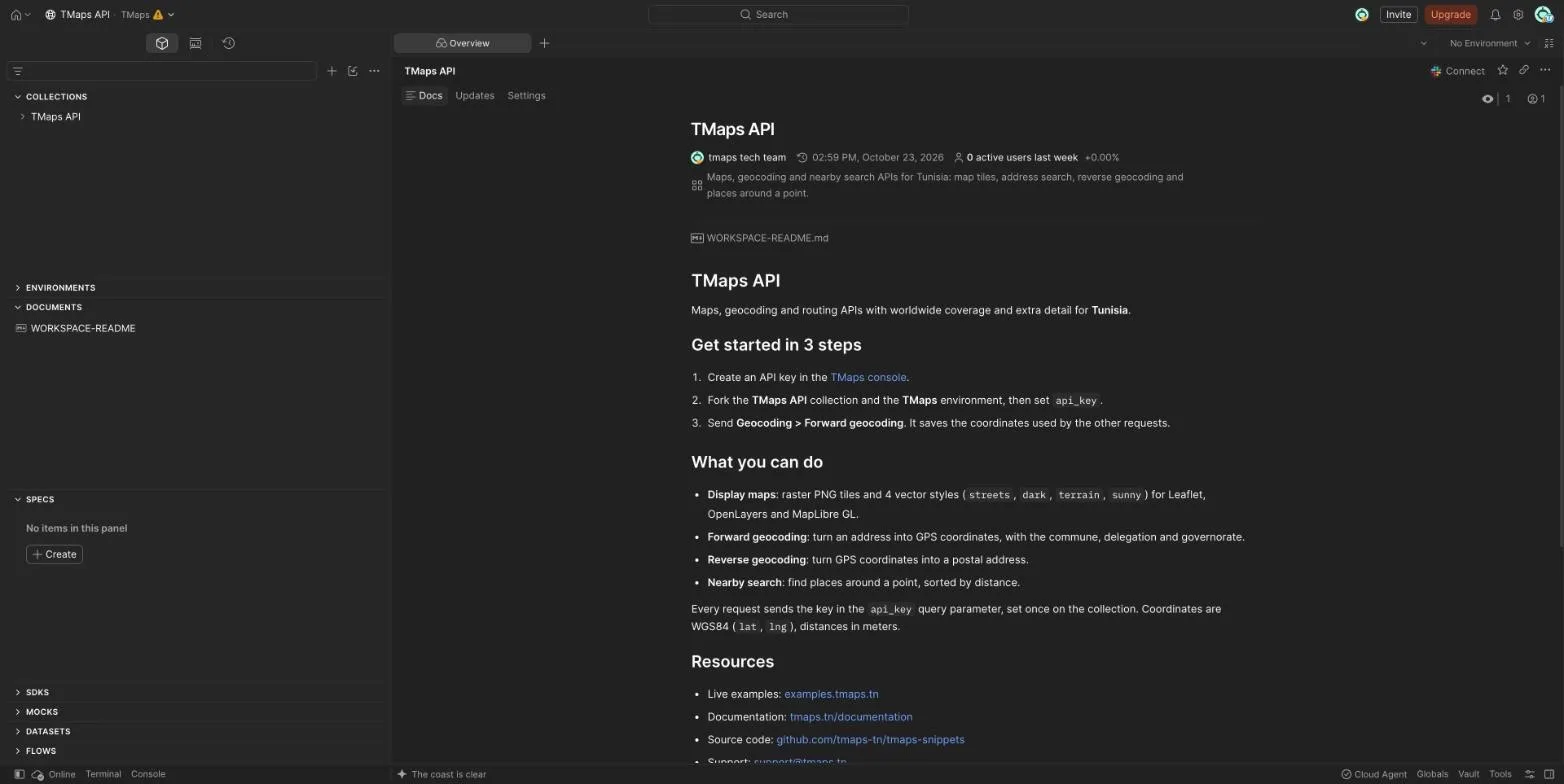Open the History clock icon

(x=228, y=43)
